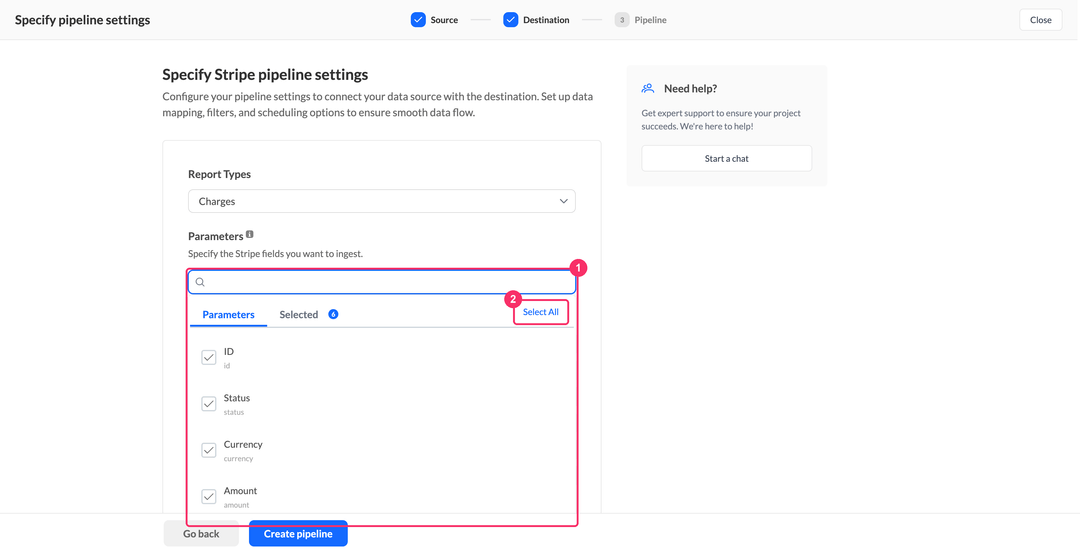This screenshot has height=553, width=1080.
Task: Toggle the Amount parameter checkbox
Action: (x=209, y=496)
